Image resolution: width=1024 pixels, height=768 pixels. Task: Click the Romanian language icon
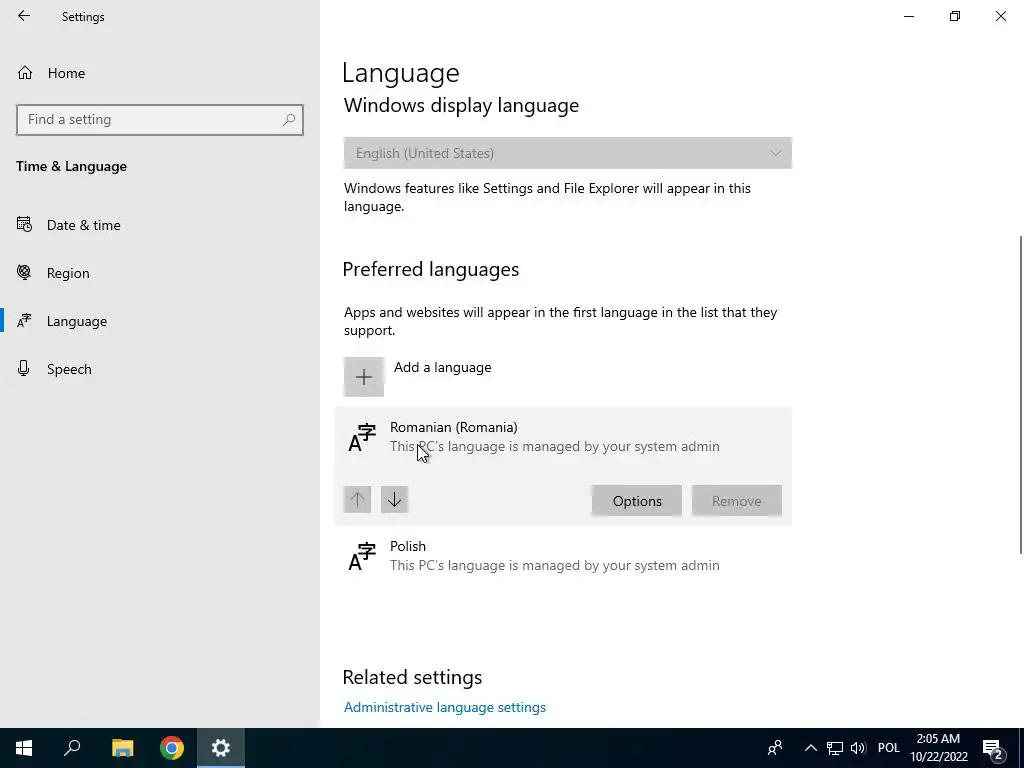click(362, 438)
